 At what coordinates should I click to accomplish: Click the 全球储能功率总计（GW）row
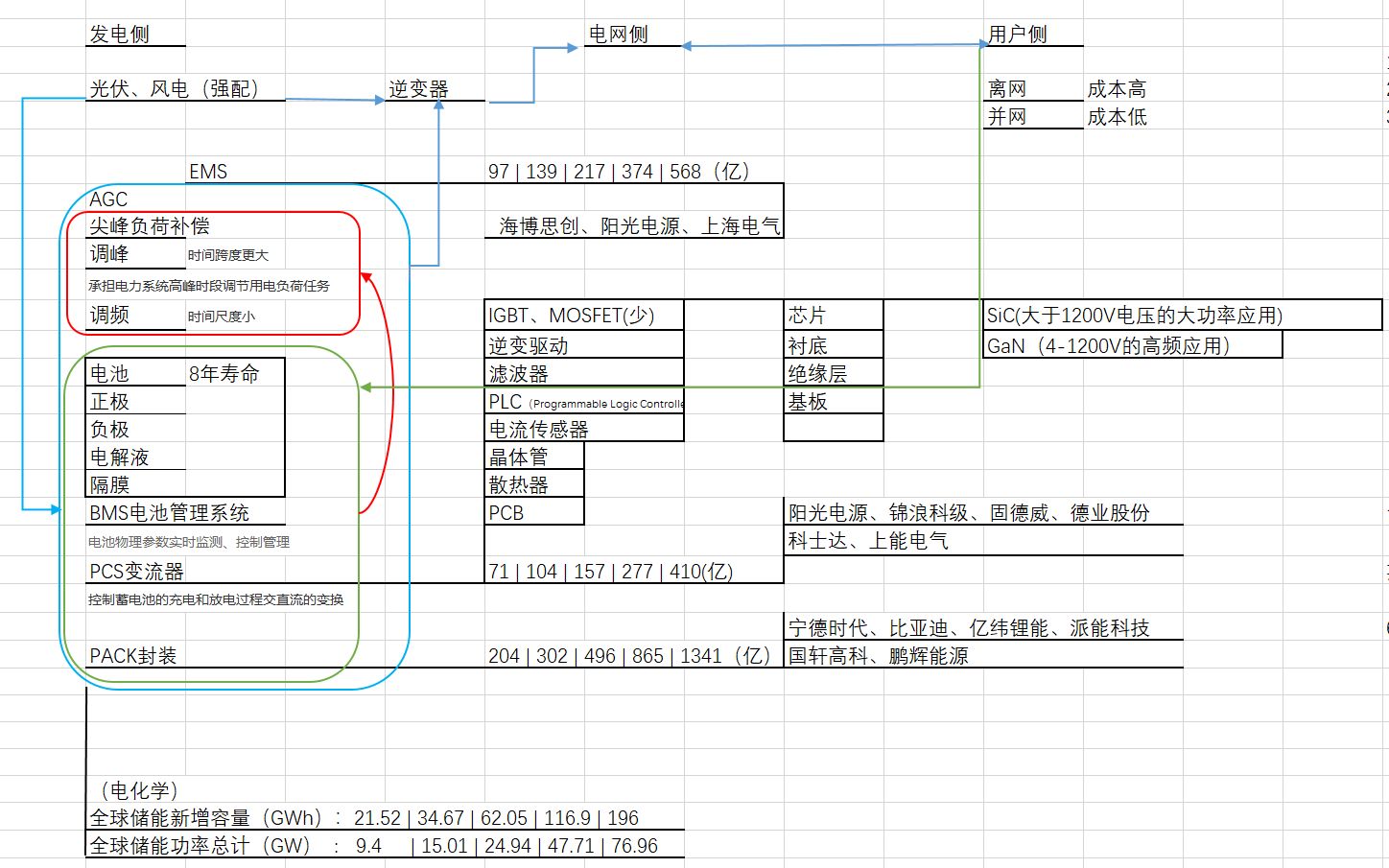(374, 846)
